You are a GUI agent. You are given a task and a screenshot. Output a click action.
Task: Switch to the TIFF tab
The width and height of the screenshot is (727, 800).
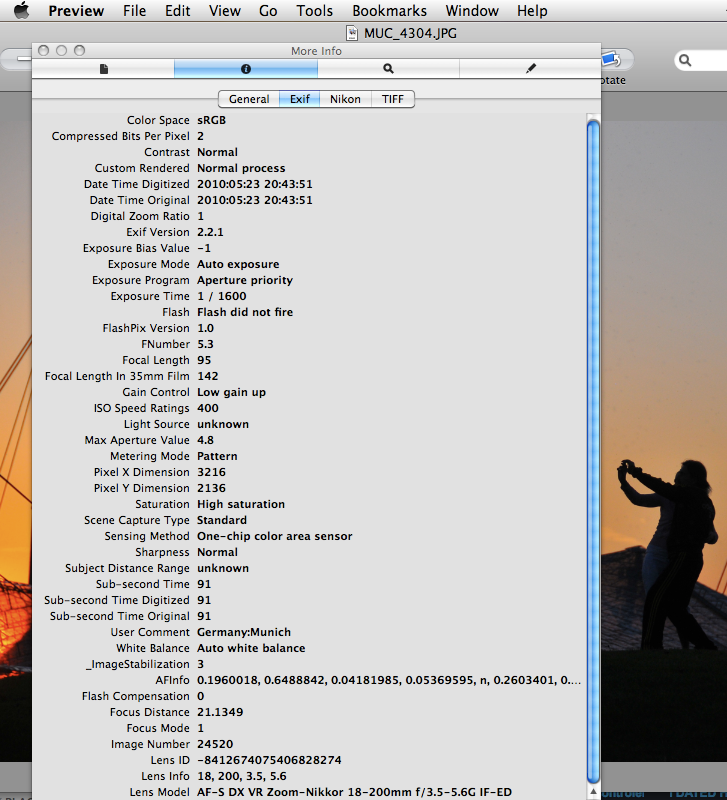tap(393, 99)
